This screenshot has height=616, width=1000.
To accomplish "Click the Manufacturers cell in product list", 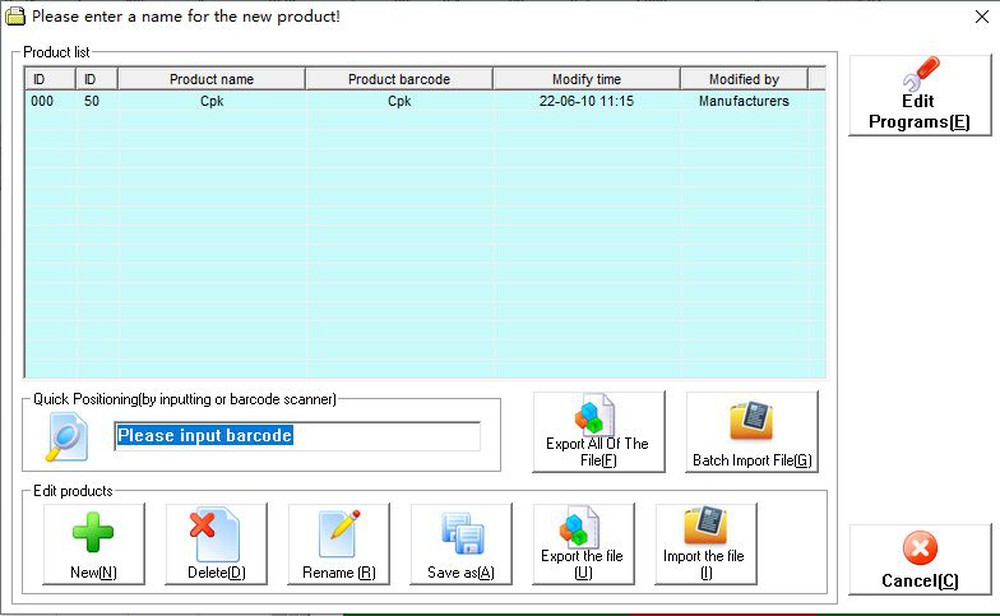I will pyautogui.click(x=743, y=101).
